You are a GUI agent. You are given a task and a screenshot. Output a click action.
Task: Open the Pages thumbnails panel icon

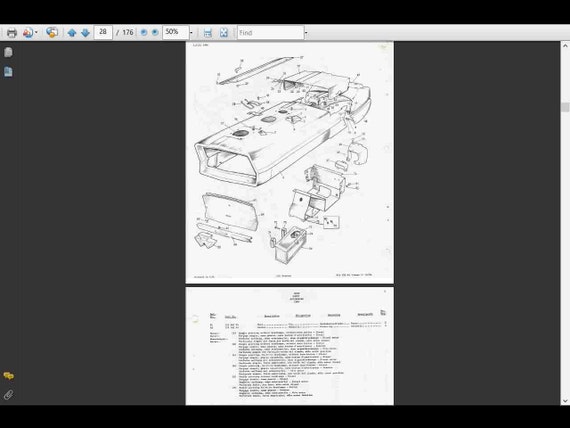pyautogui.click(x=8, y=52)
